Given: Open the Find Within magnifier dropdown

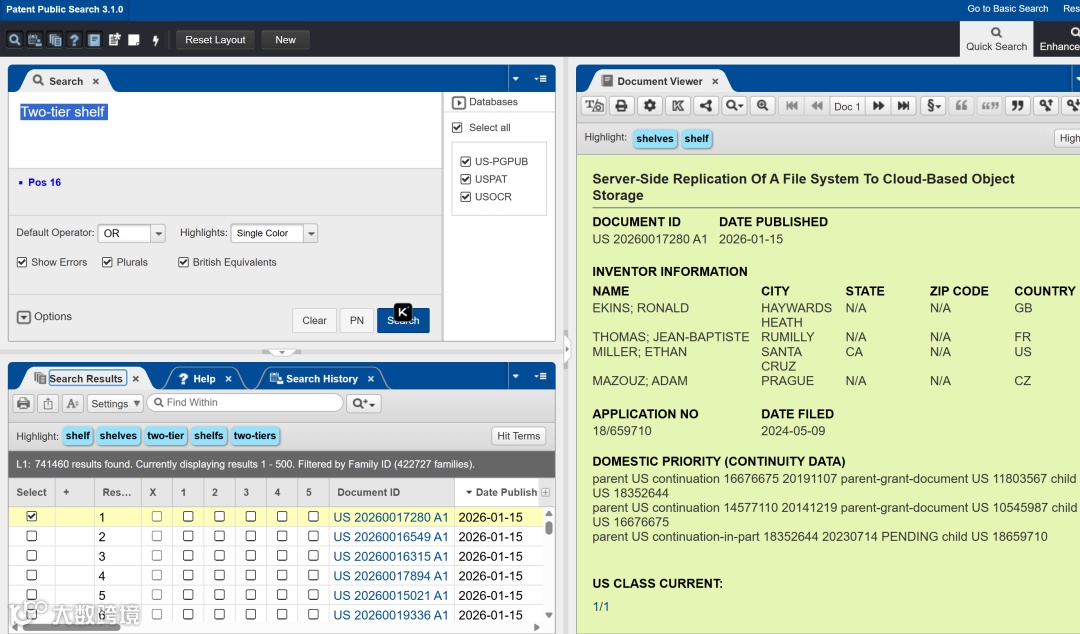Looking at the screenshot, I should pyautogui.click(x=364, y=403).
